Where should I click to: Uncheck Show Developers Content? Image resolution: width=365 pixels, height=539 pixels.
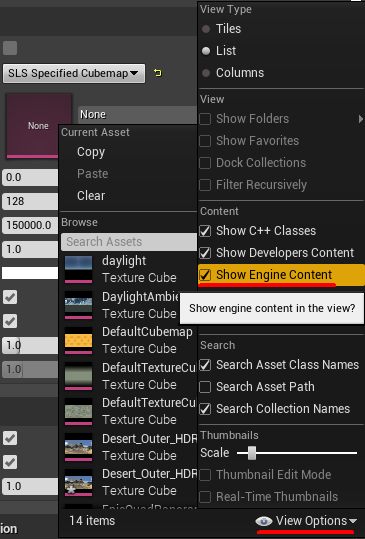(205, 253)
